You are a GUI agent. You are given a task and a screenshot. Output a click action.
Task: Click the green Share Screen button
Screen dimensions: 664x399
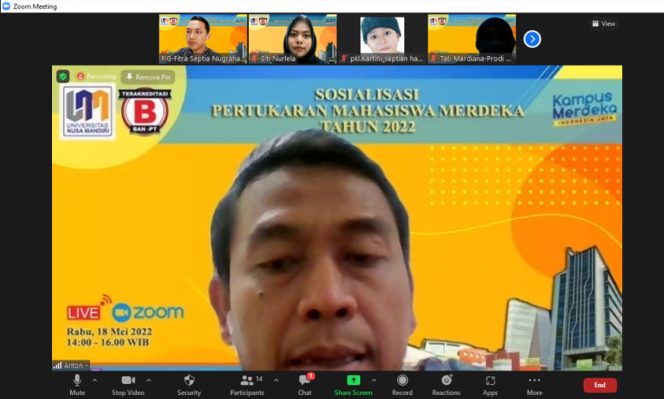tap(353, 385)
